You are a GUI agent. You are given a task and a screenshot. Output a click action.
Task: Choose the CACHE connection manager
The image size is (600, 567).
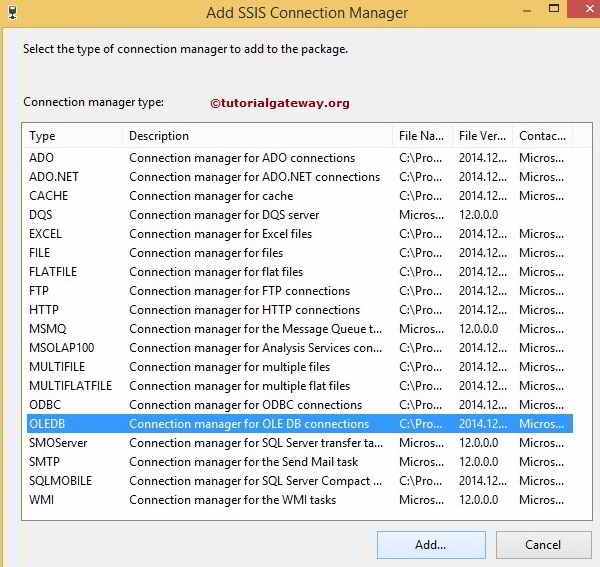pos(300,196)
